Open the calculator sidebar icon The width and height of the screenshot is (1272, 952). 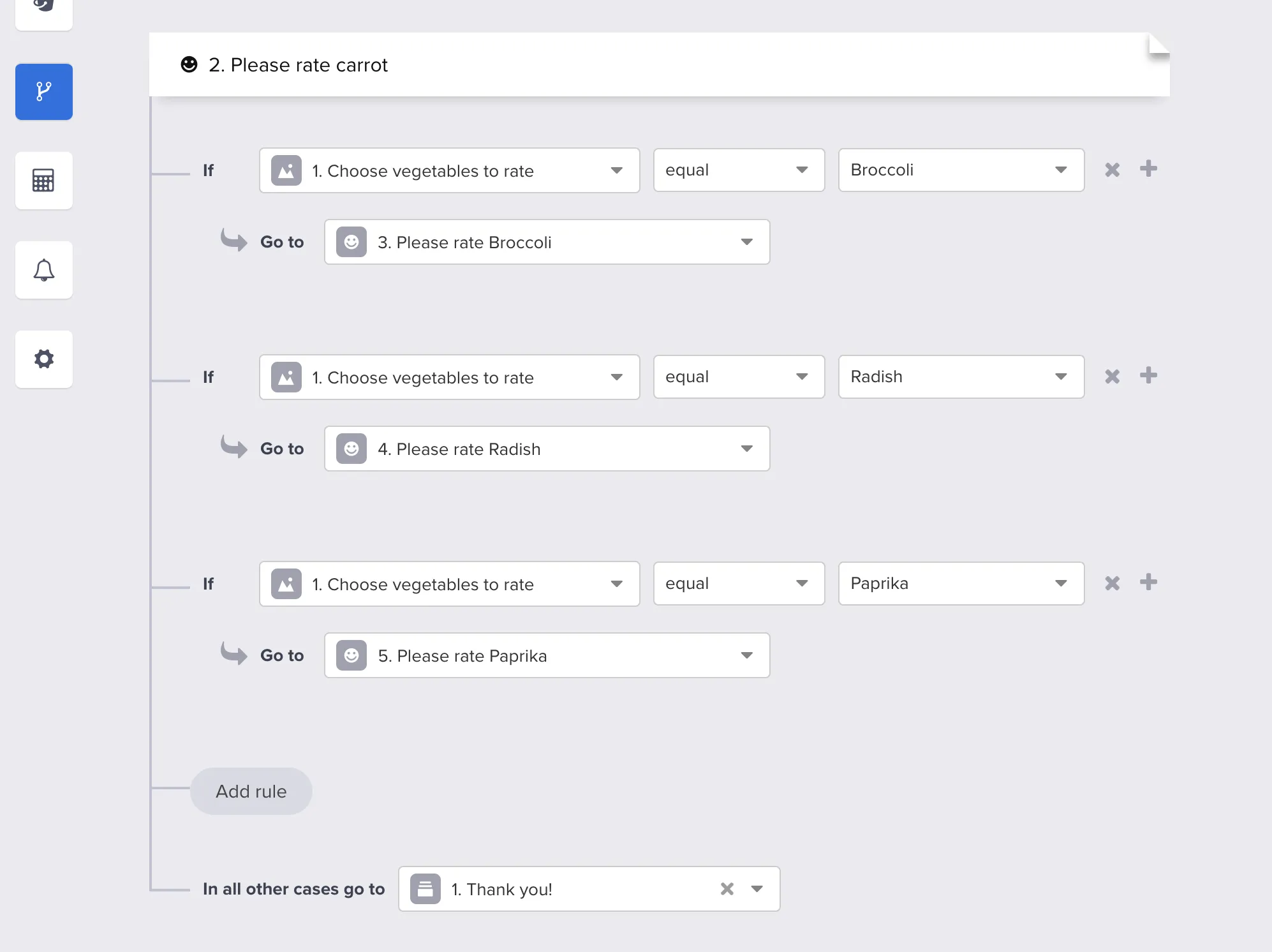[x=44, y=181]
